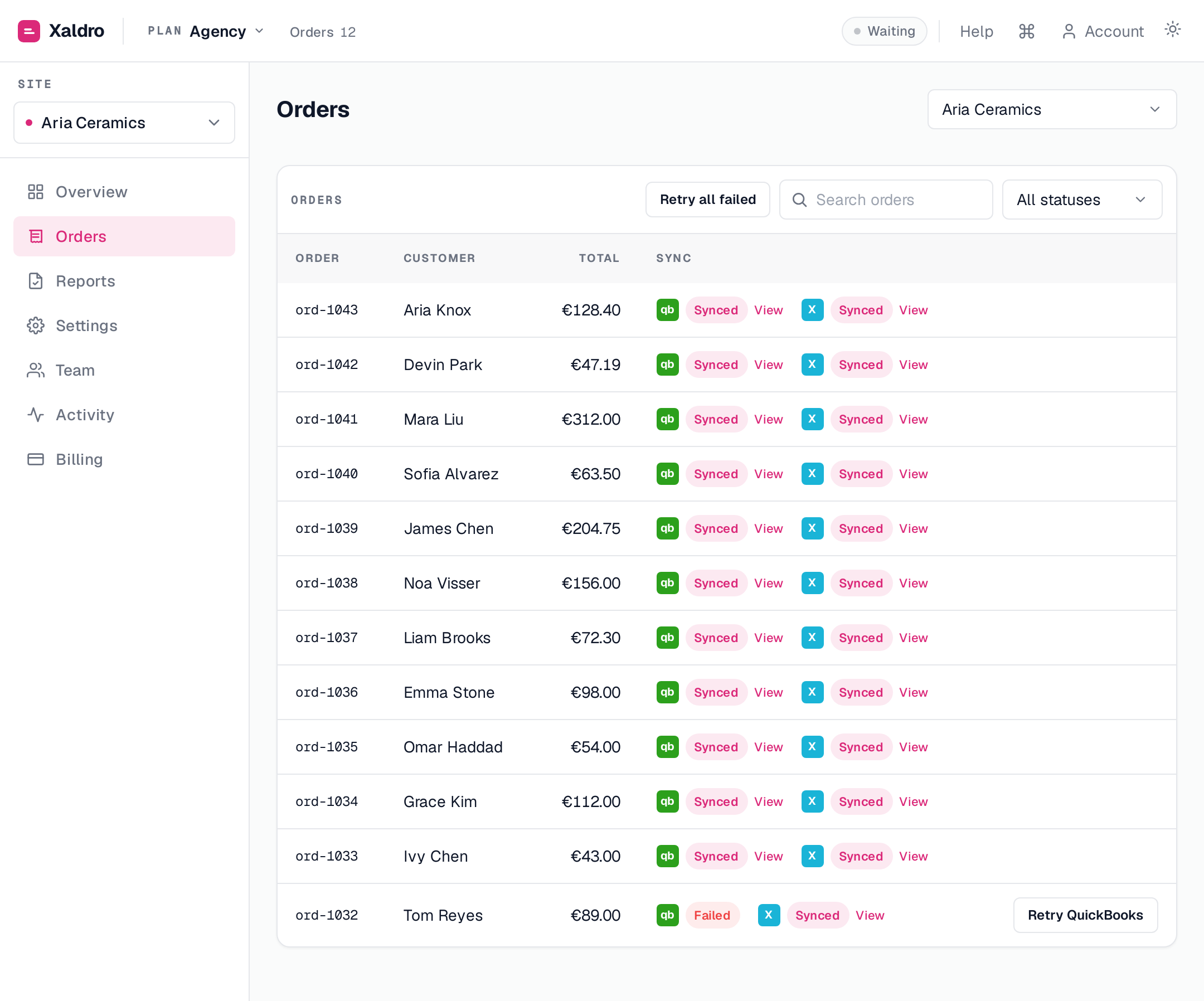Click the Account user icon

click(x=1069, y=31)
